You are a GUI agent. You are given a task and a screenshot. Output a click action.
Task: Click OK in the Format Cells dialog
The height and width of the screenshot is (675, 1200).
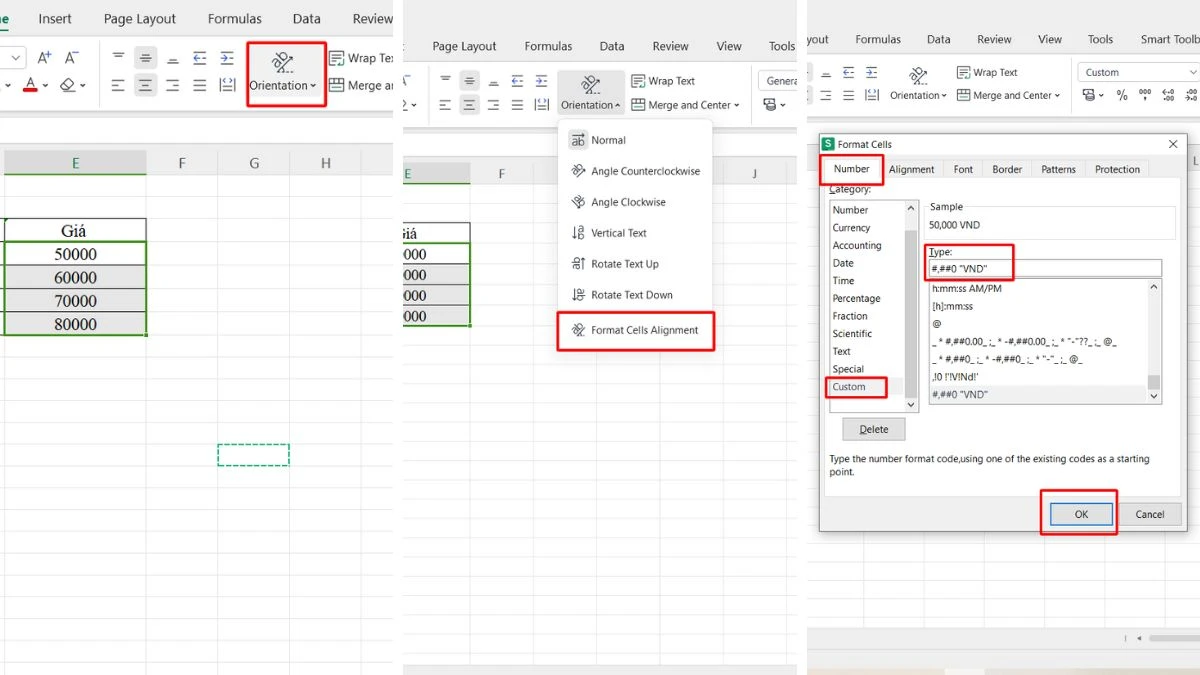(x=1079, y=513)
